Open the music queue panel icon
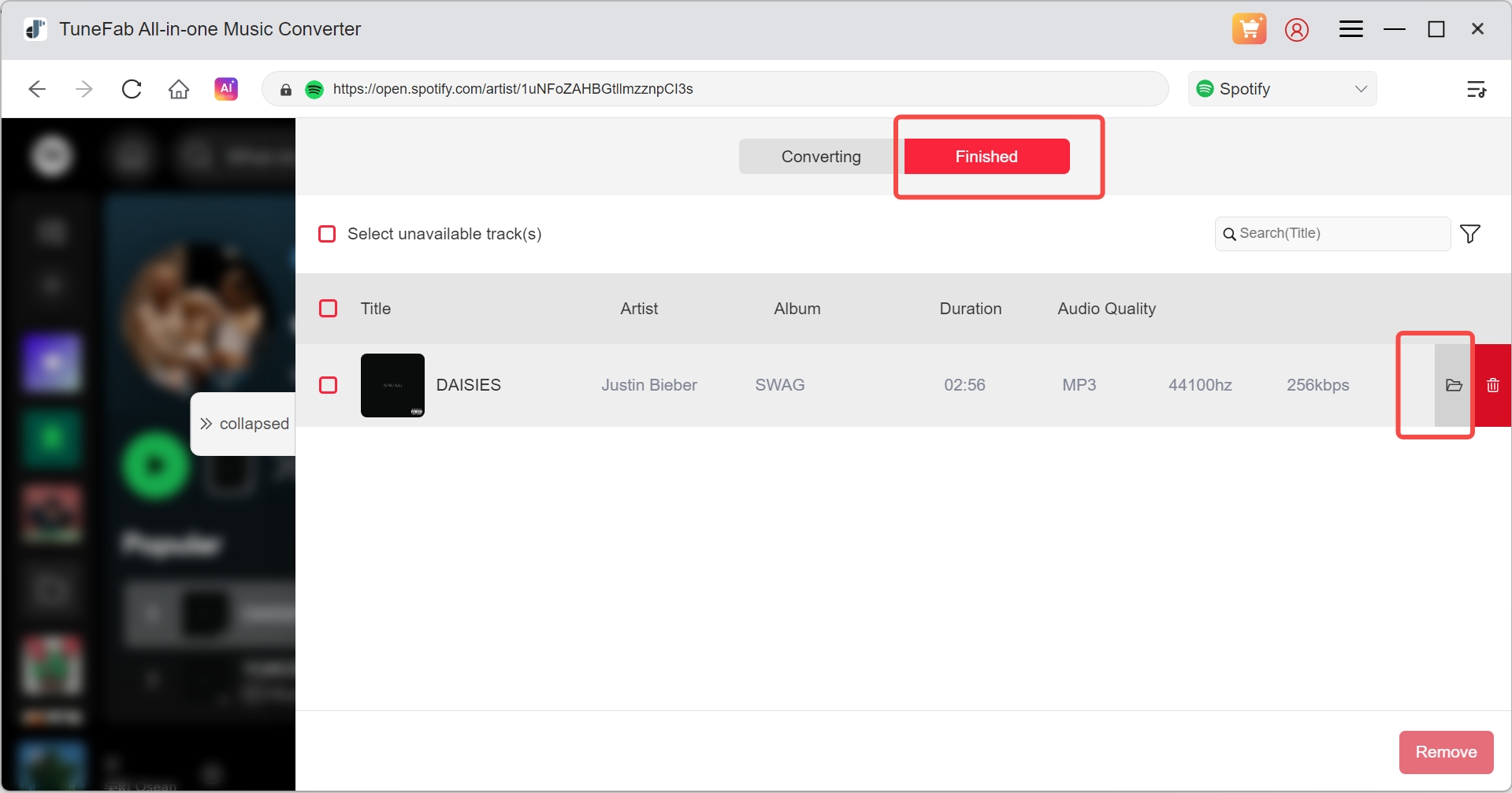 [x=1477, y=88]
